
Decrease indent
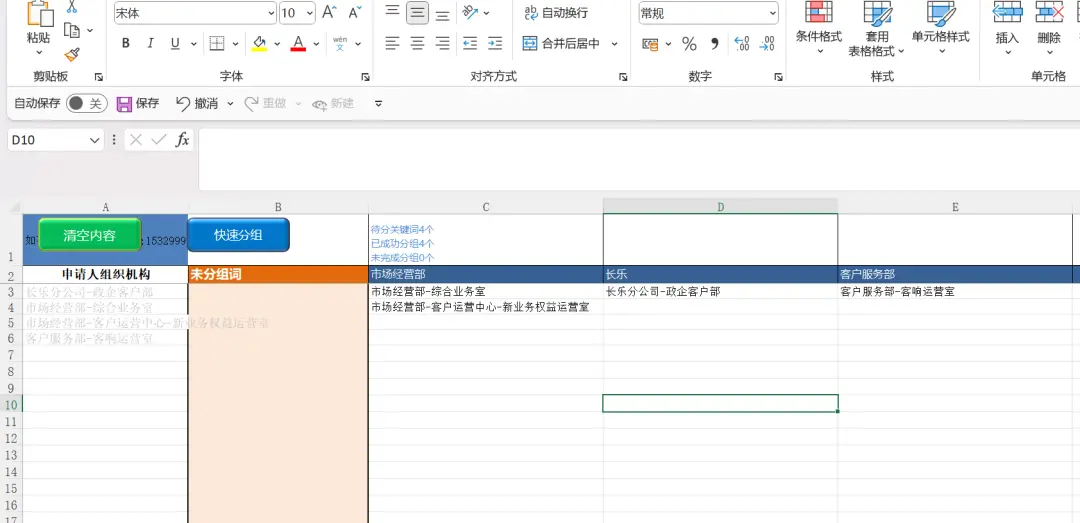[470, 43]
